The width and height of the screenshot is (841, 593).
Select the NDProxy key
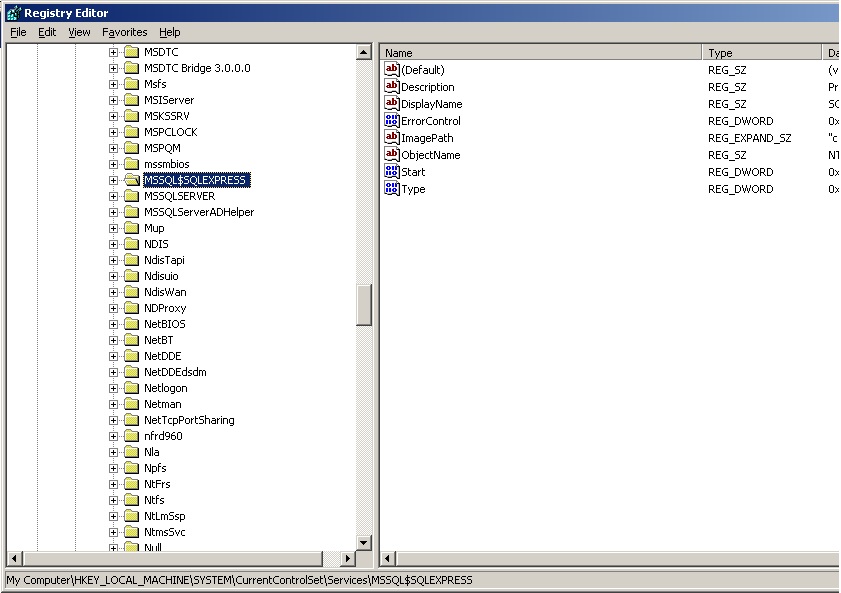165,308
